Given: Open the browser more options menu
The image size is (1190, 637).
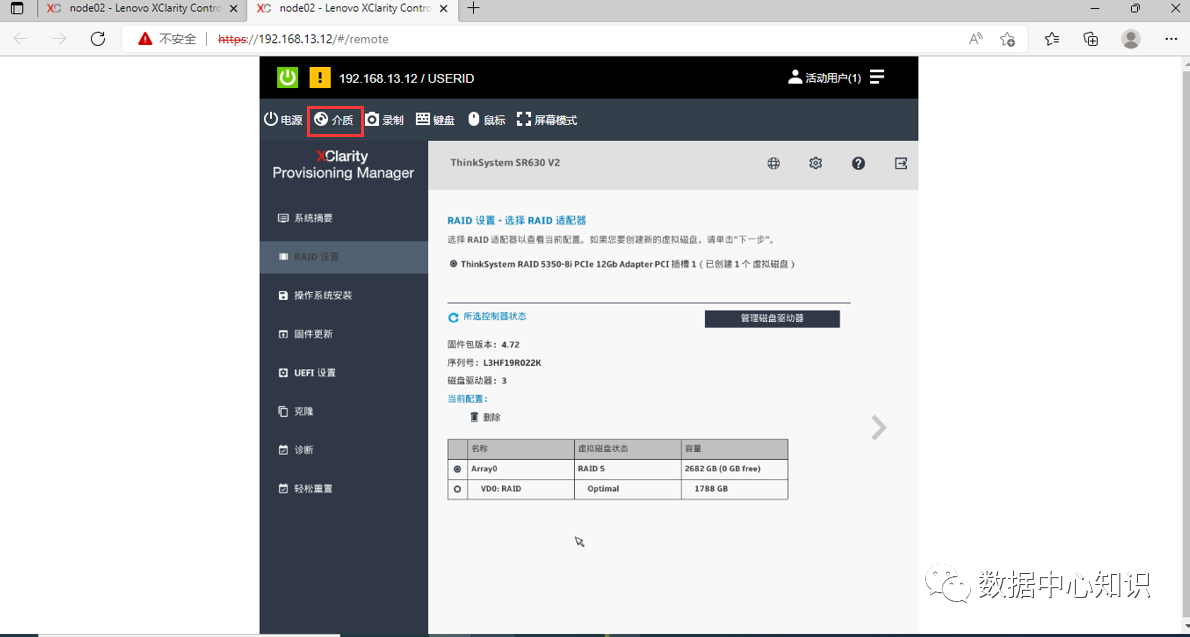Looking at the screenshot, I should pos(1171,39).
